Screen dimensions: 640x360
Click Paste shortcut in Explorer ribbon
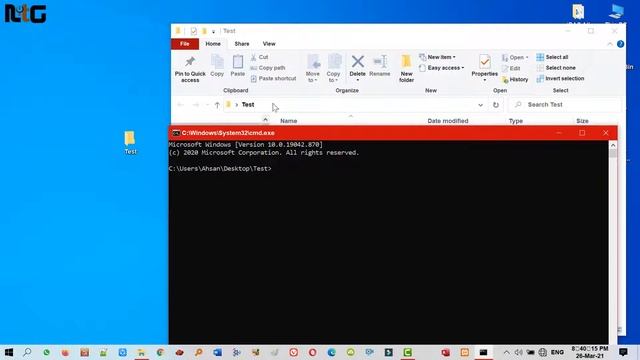[273, 78]
